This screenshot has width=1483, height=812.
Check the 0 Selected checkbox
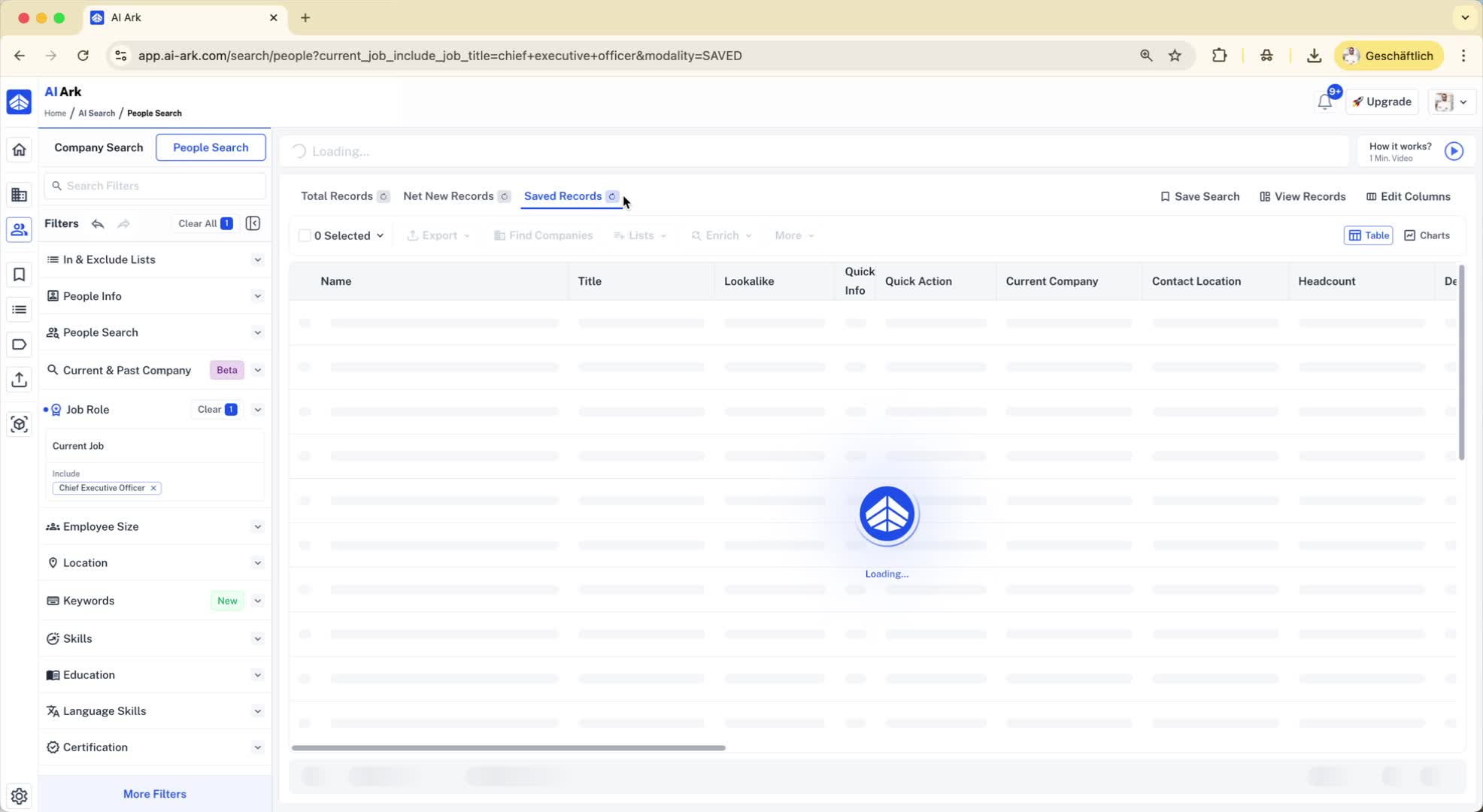click(x=305, y=235)
